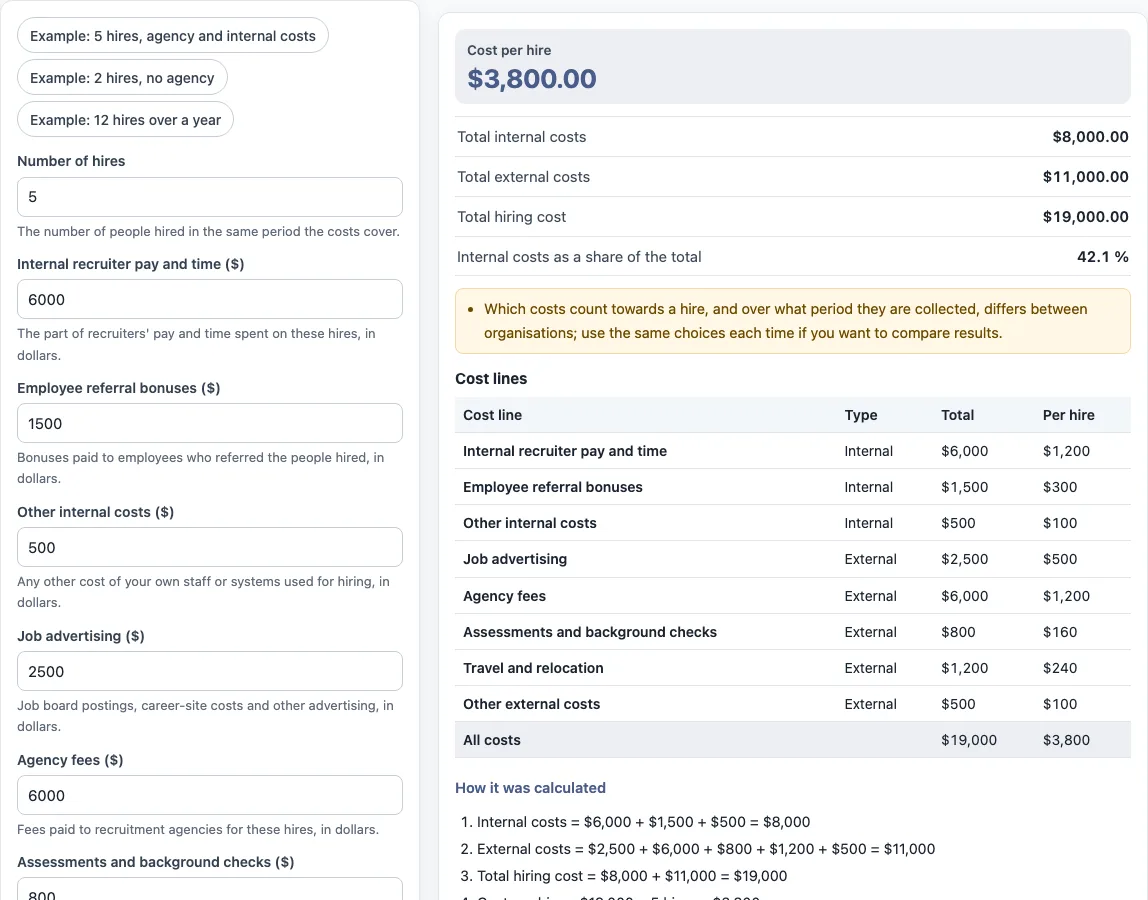
Task: Select Job advertising row label in table
Action: [515, 559]
